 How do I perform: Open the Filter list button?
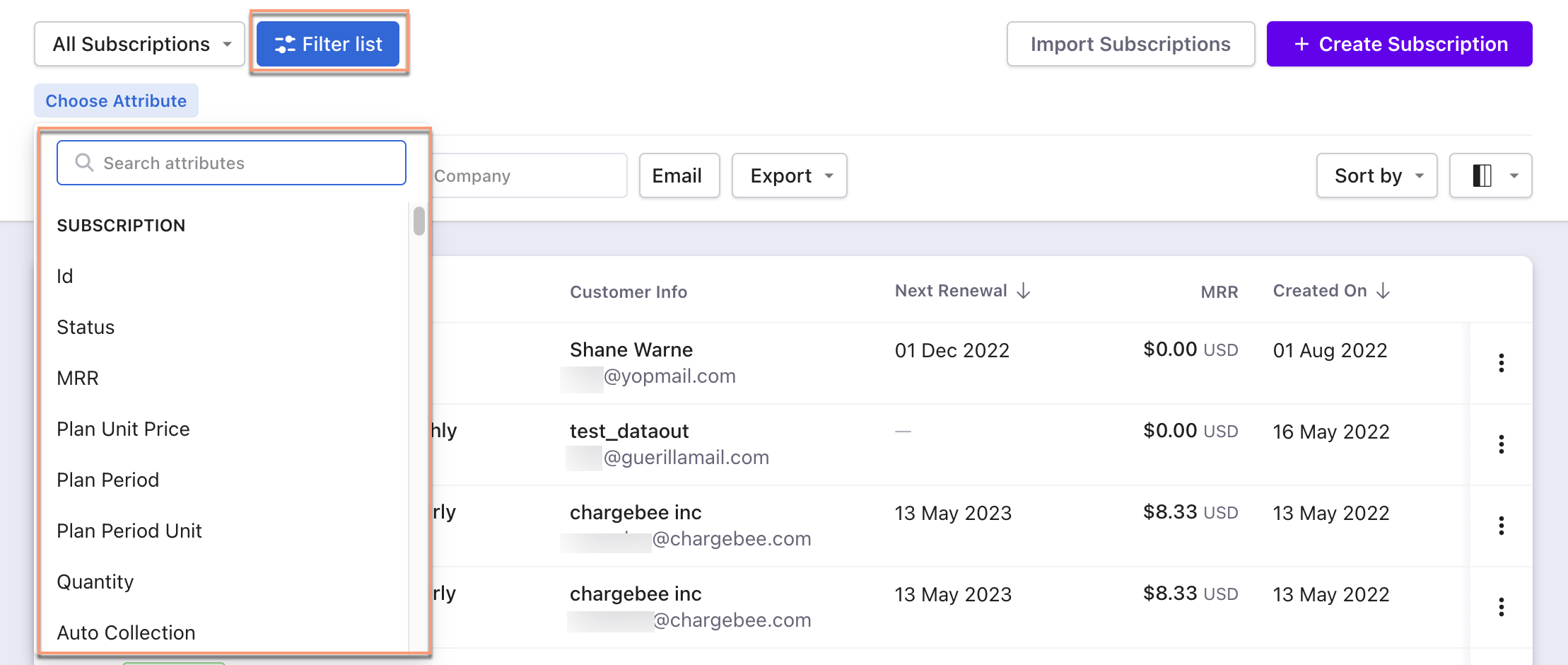point(328,44)
